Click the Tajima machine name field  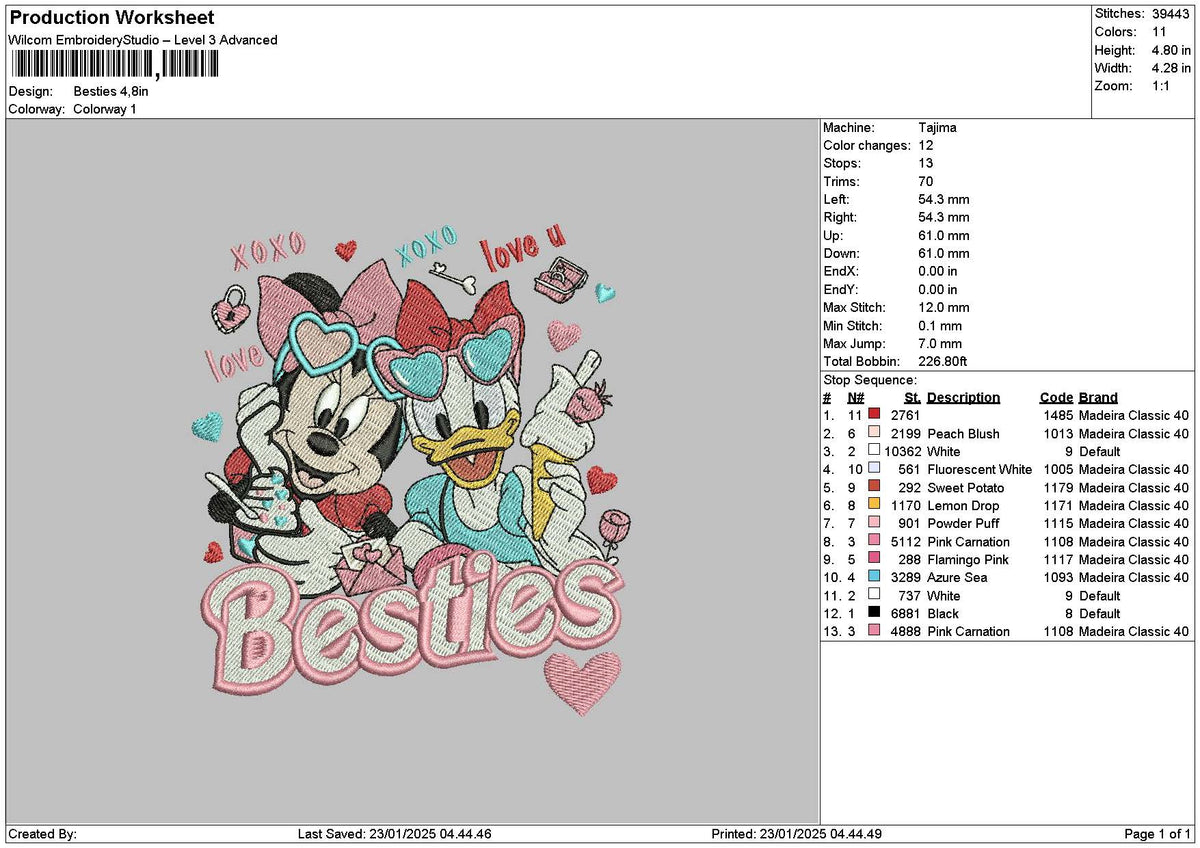937,127
